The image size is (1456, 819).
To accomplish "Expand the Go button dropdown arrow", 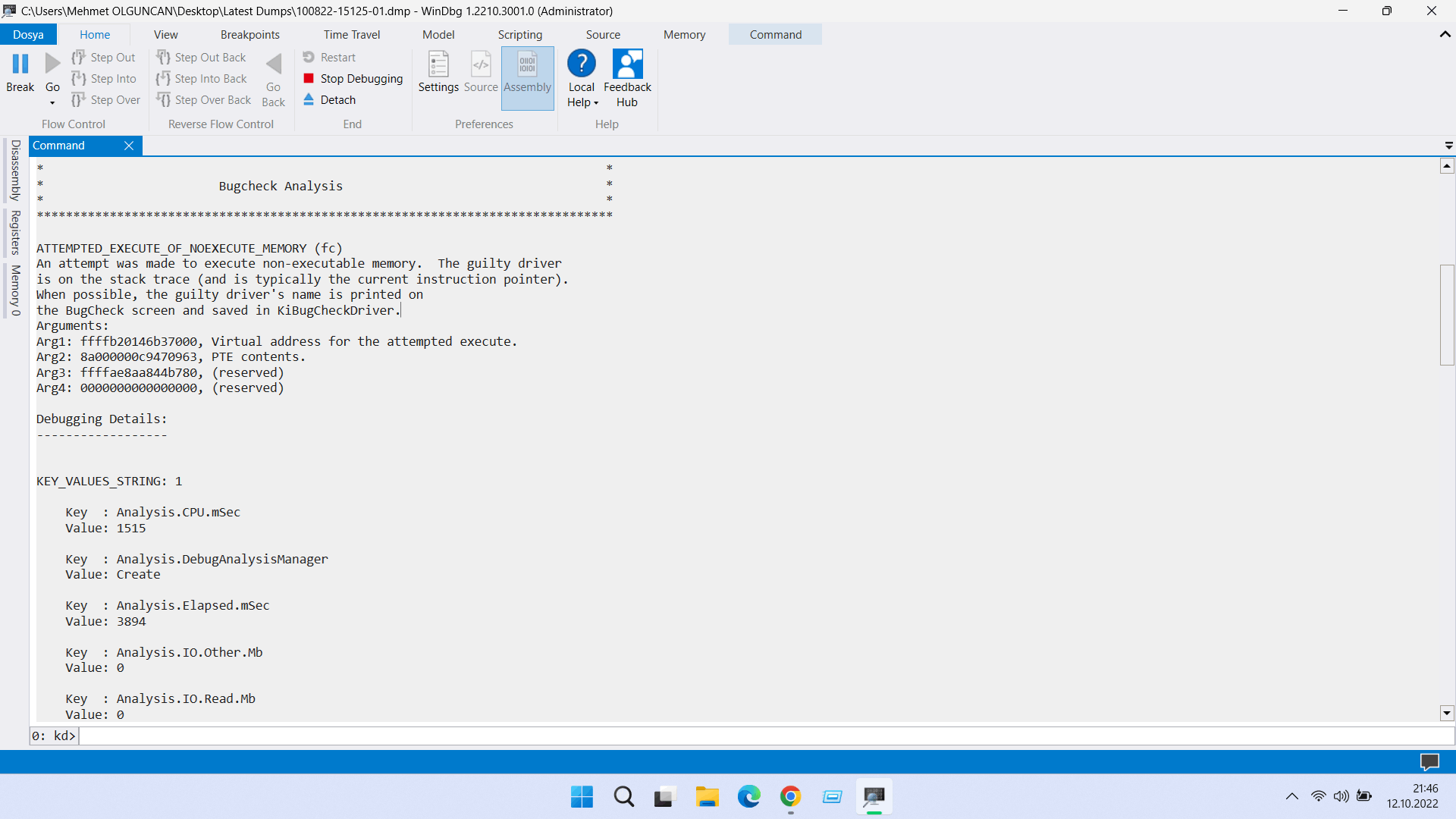I will [52, 103].
